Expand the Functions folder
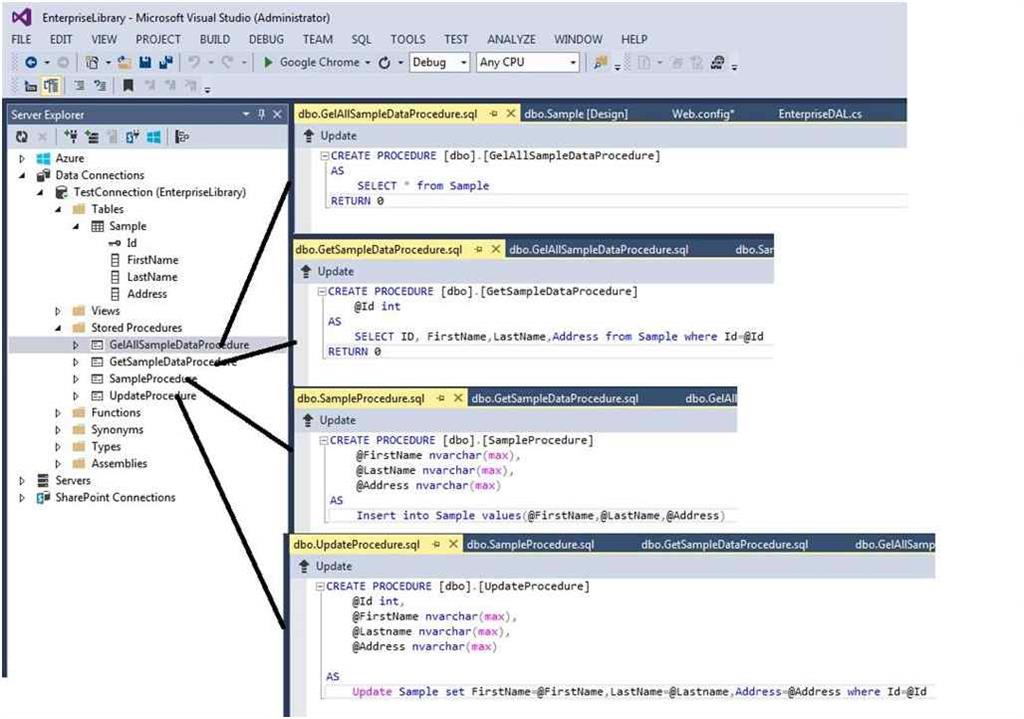 point(58,413)
